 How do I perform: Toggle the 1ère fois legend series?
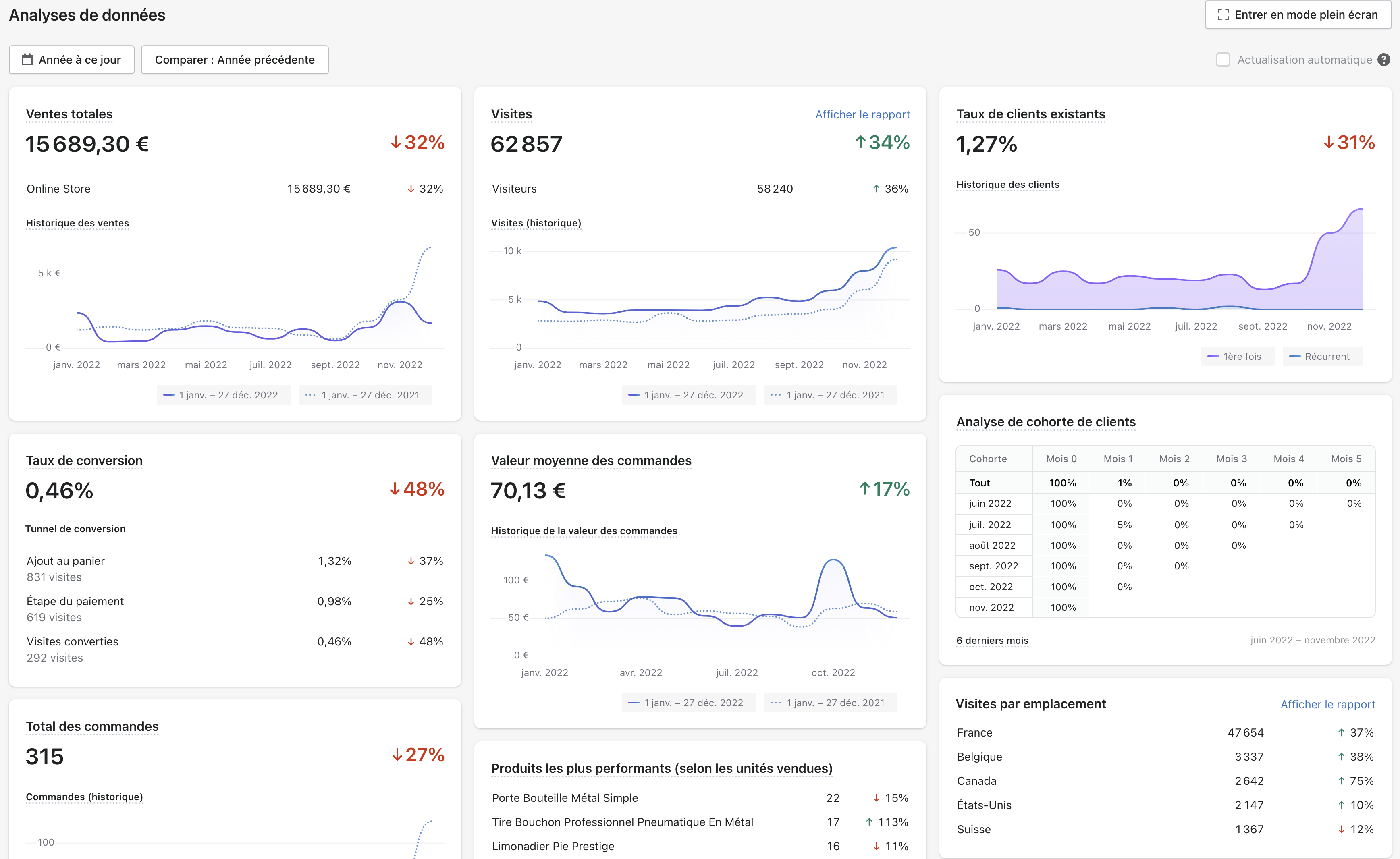click(x=1237, y=356)
